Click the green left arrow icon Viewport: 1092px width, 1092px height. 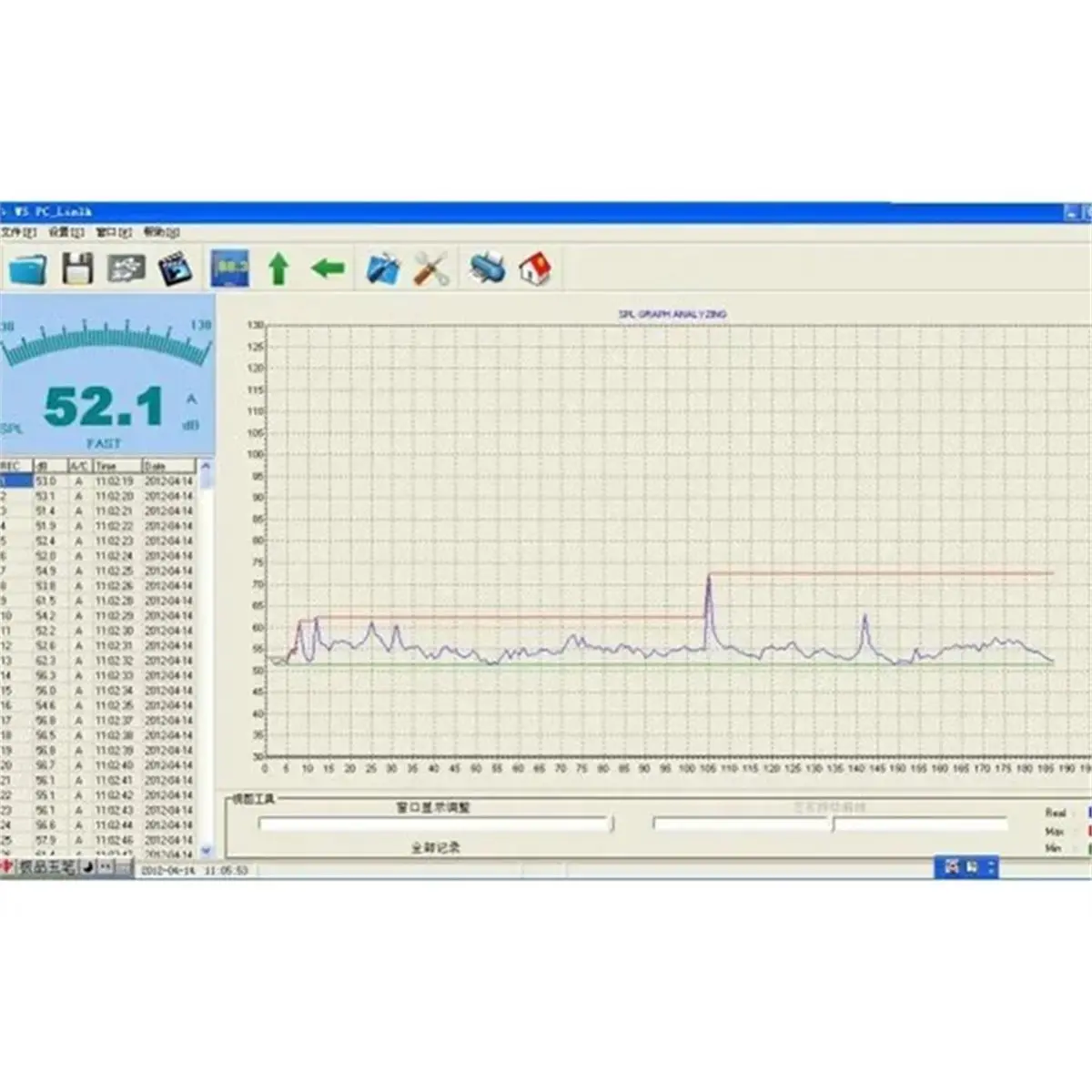click(x=328, y=268)
